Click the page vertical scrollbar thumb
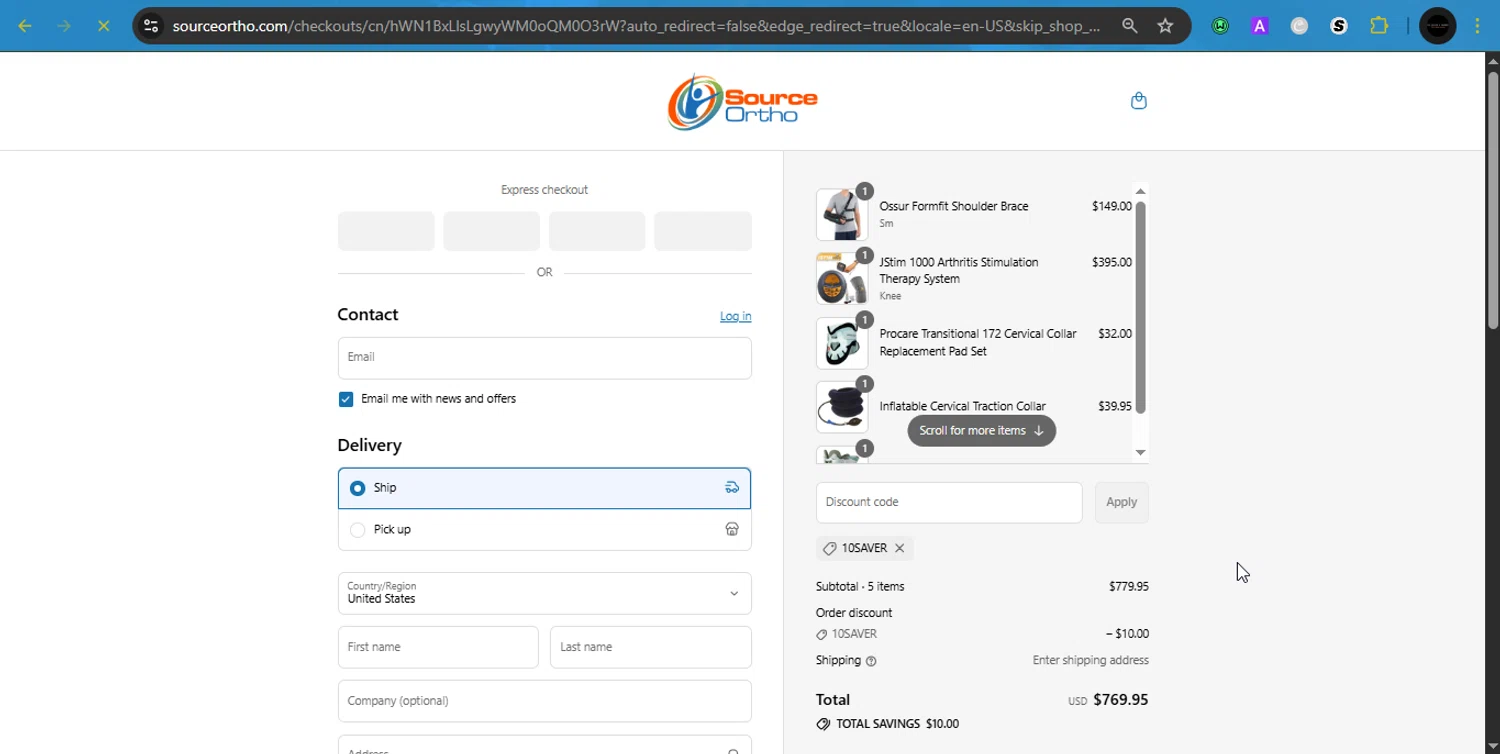1500x754 pixels. pyautogui.click(x=1492, y=200)
